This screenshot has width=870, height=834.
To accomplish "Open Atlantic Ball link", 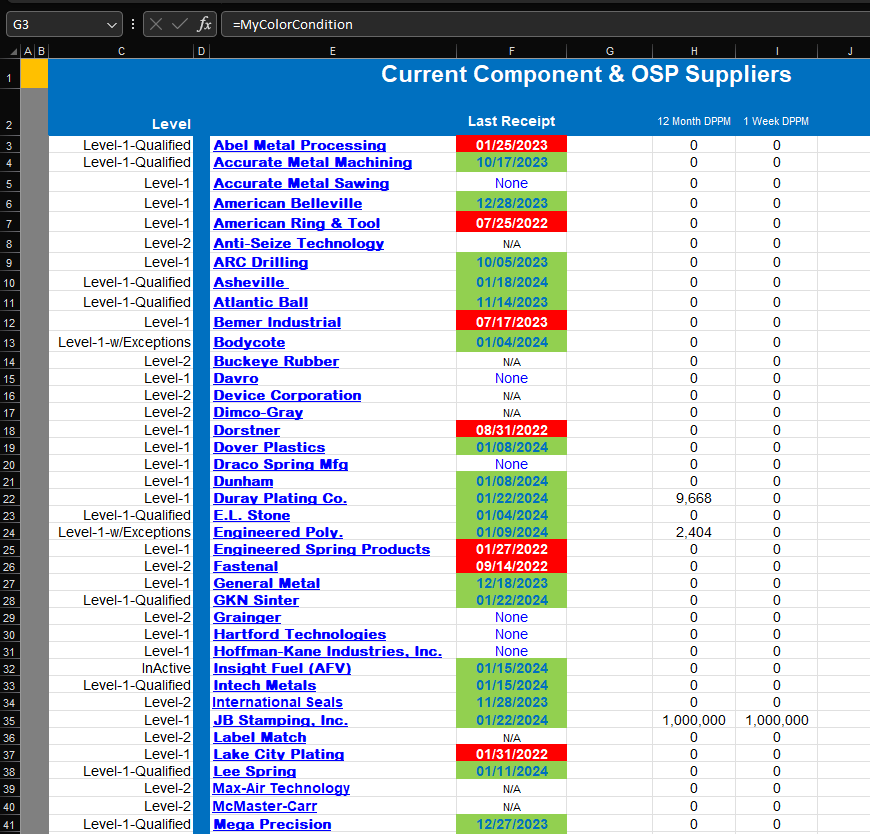I will click(x=261, y=302).
